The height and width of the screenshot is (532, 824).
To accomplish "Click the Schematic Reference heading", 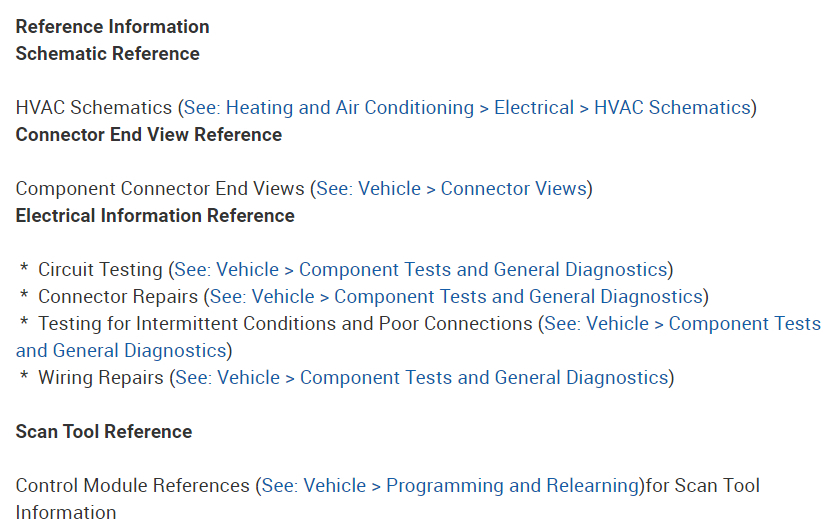I will [107, 53].
